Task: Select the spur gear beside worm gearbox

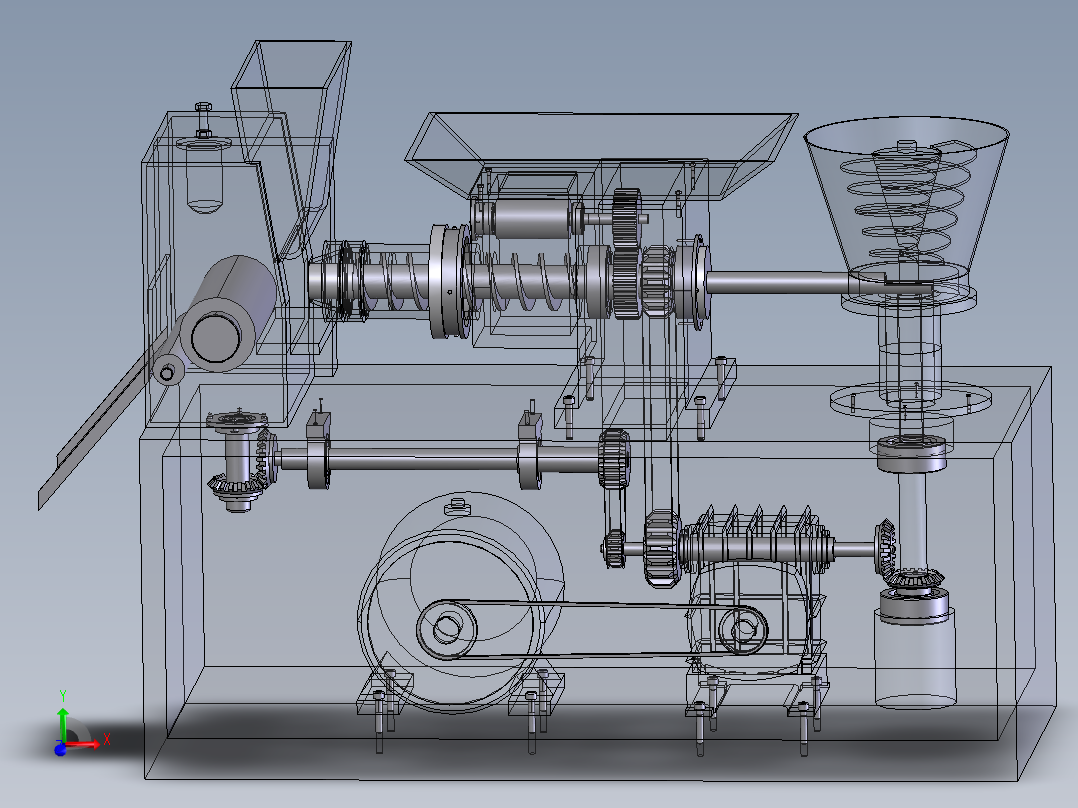Action: pyautogui.click(x=662, y=548)
